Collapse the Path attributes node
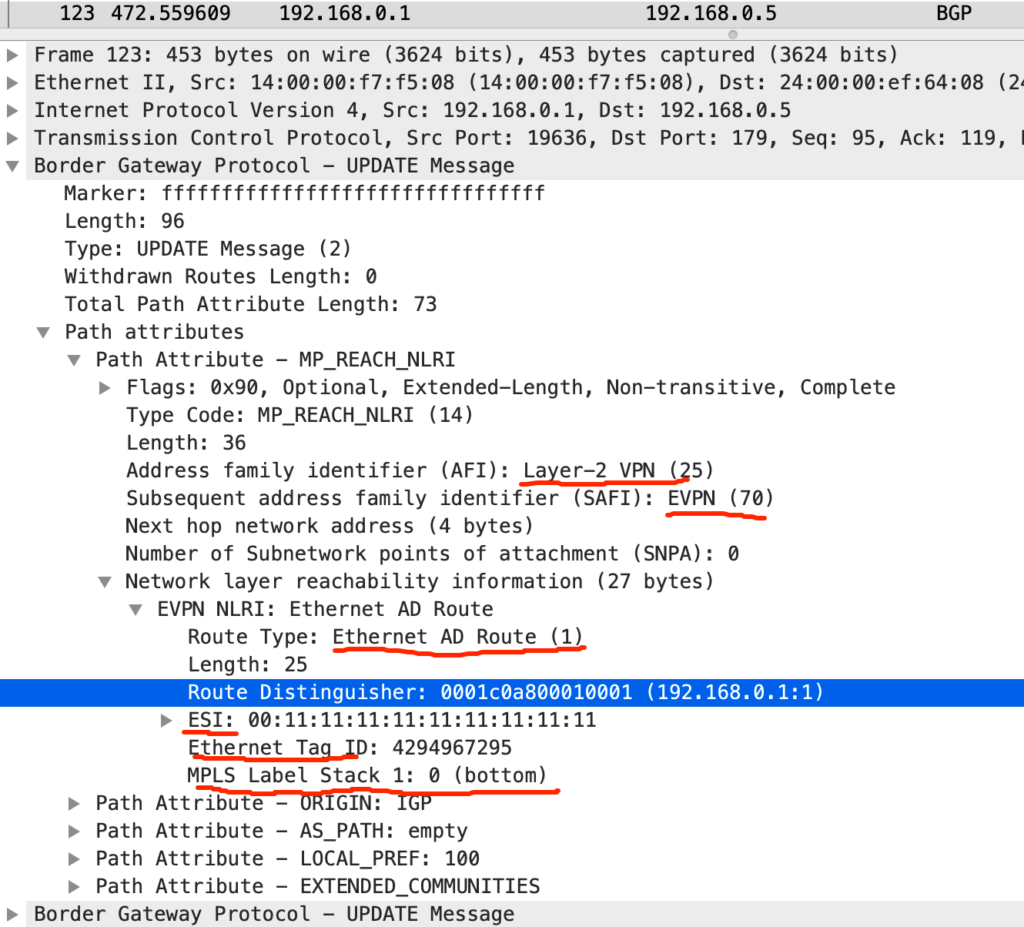The image size is (1024, 927). 44,332
